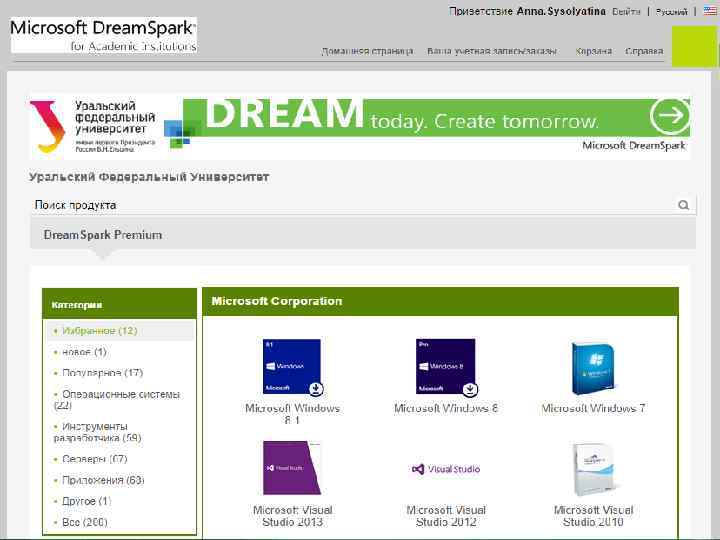Click the Microsoft Windows 7 title link
Screen dimensions: 720x540
(593, 408)
